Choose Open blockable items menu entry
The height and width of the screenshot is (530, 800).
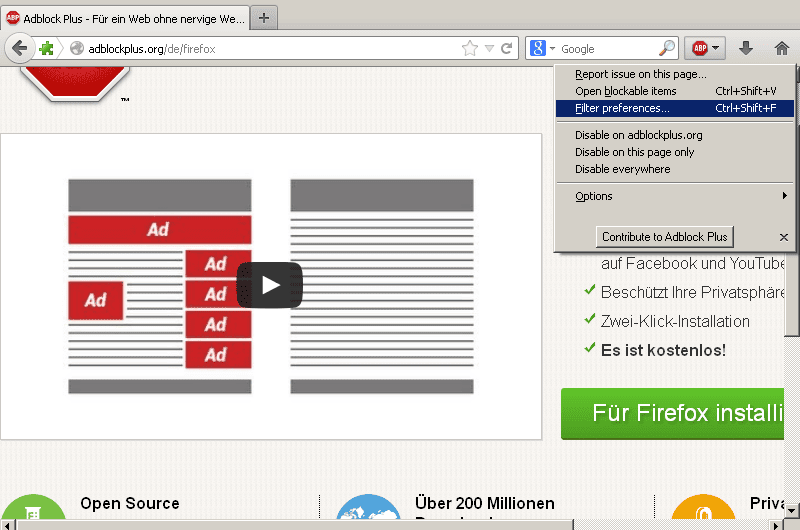point(674,91)
